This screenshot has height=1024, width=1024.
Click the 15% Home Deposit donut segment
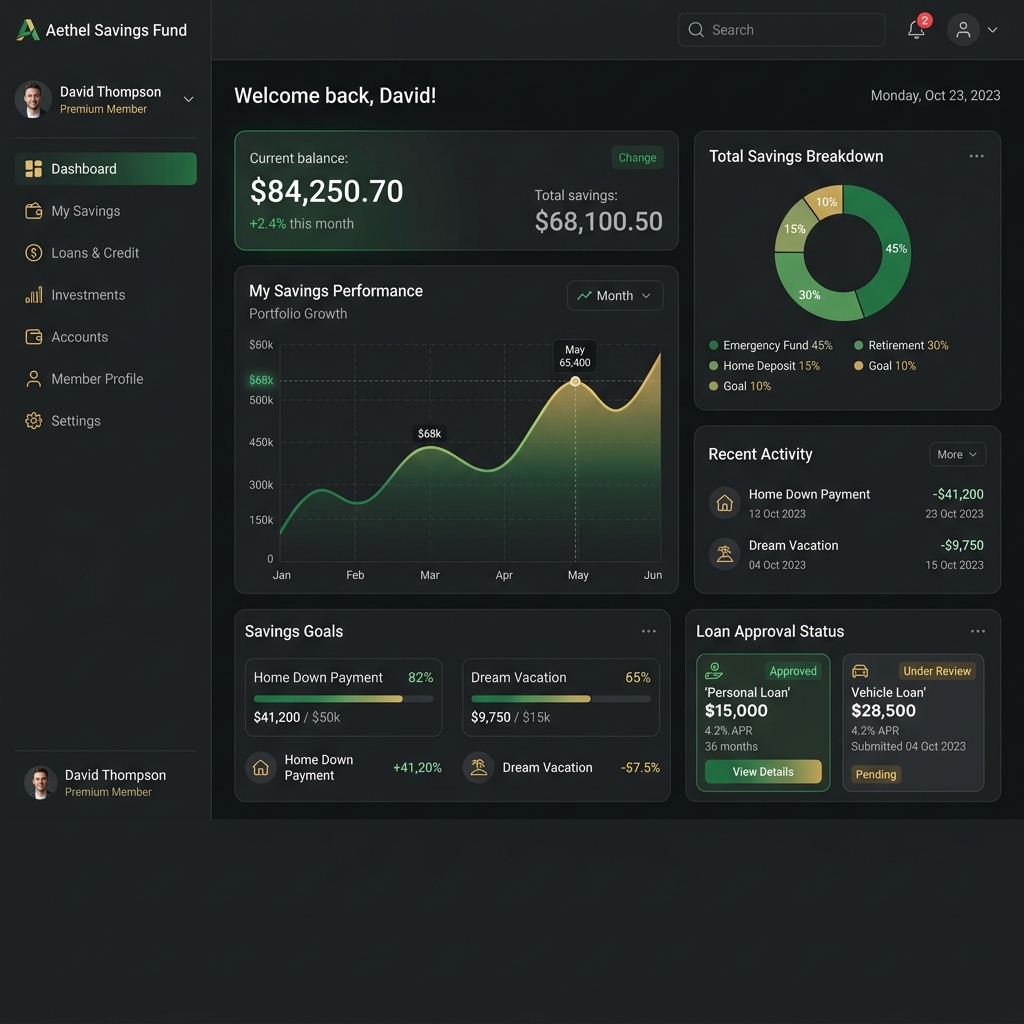point(793,228)
